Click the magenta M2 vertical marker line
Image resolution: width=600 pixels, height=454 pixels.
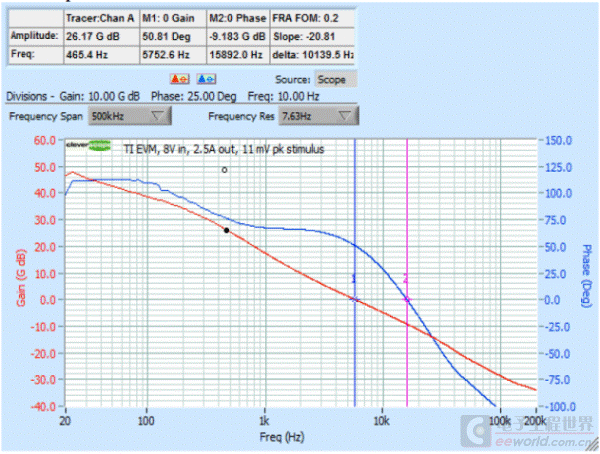click(407, 220)
